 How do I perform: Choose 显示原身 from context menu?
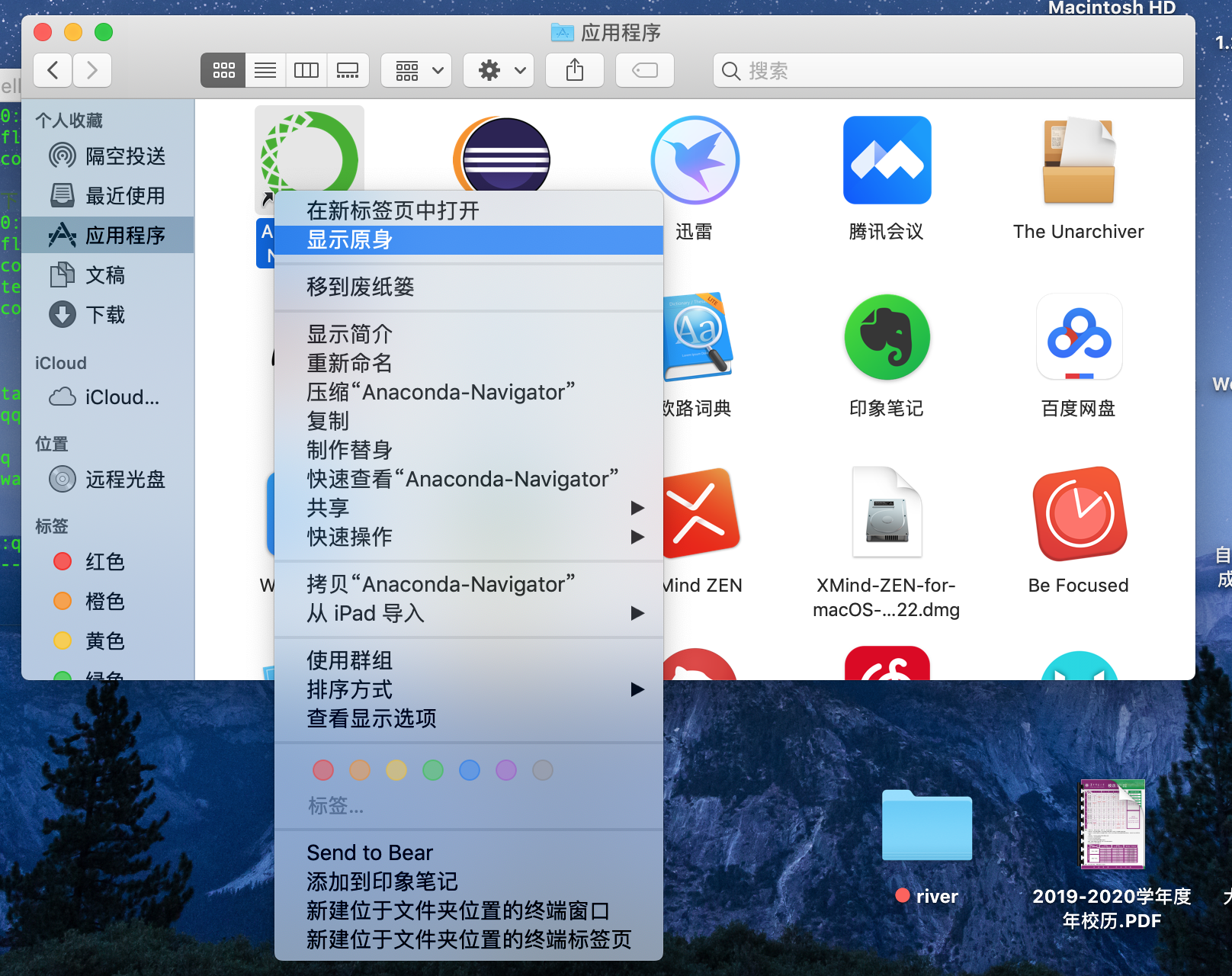click(468, 239)
